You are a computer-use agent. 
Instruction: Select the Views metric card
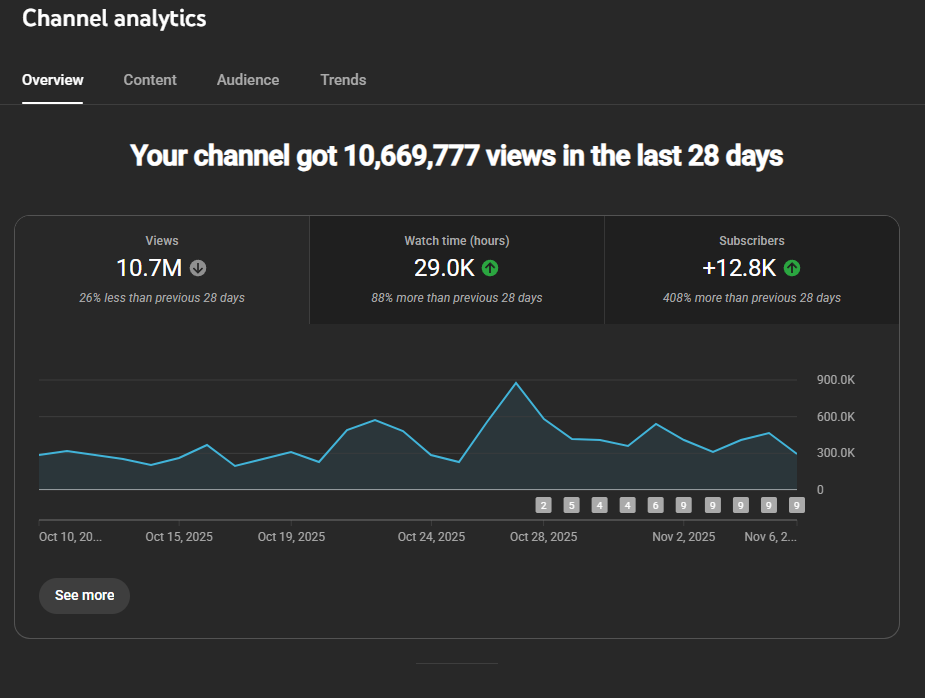(x=162, y=270)
